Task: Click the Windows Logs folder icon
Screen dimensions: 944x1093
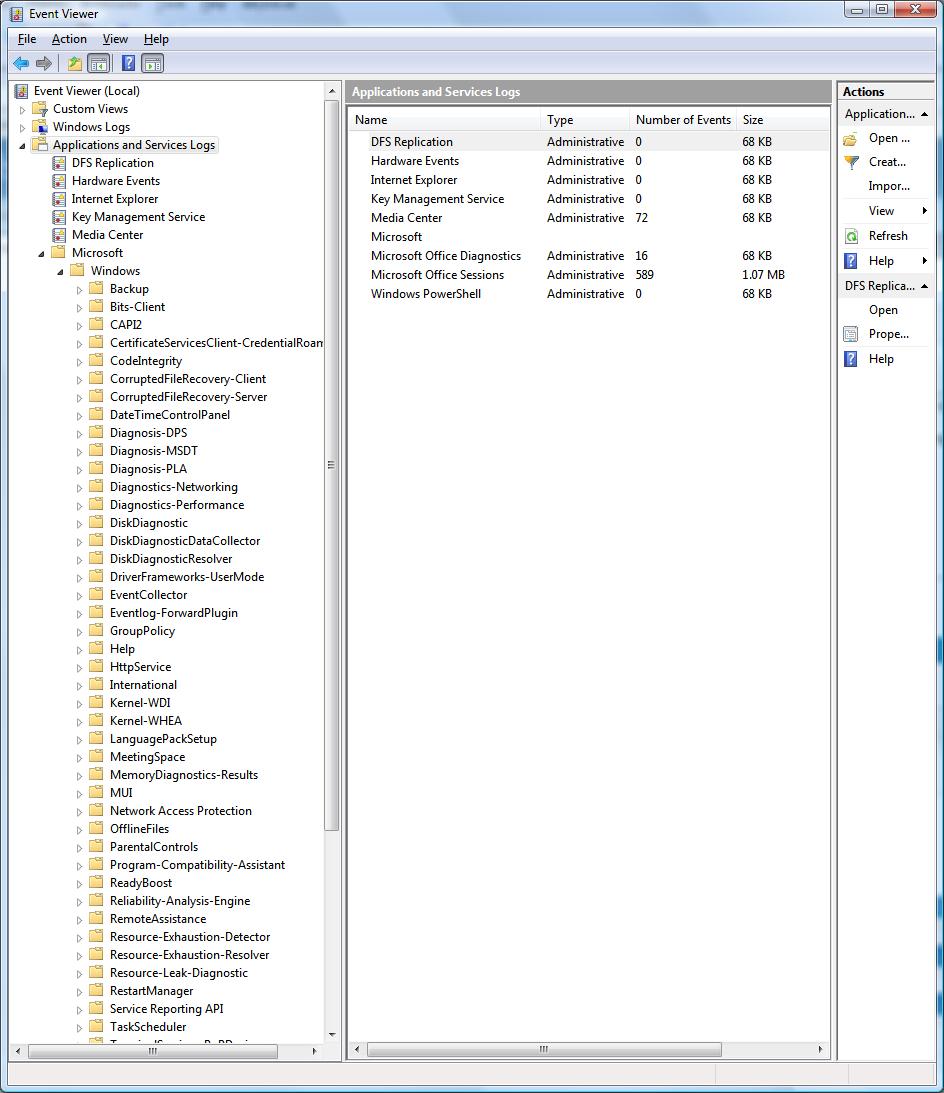Action: pos(41,127)
